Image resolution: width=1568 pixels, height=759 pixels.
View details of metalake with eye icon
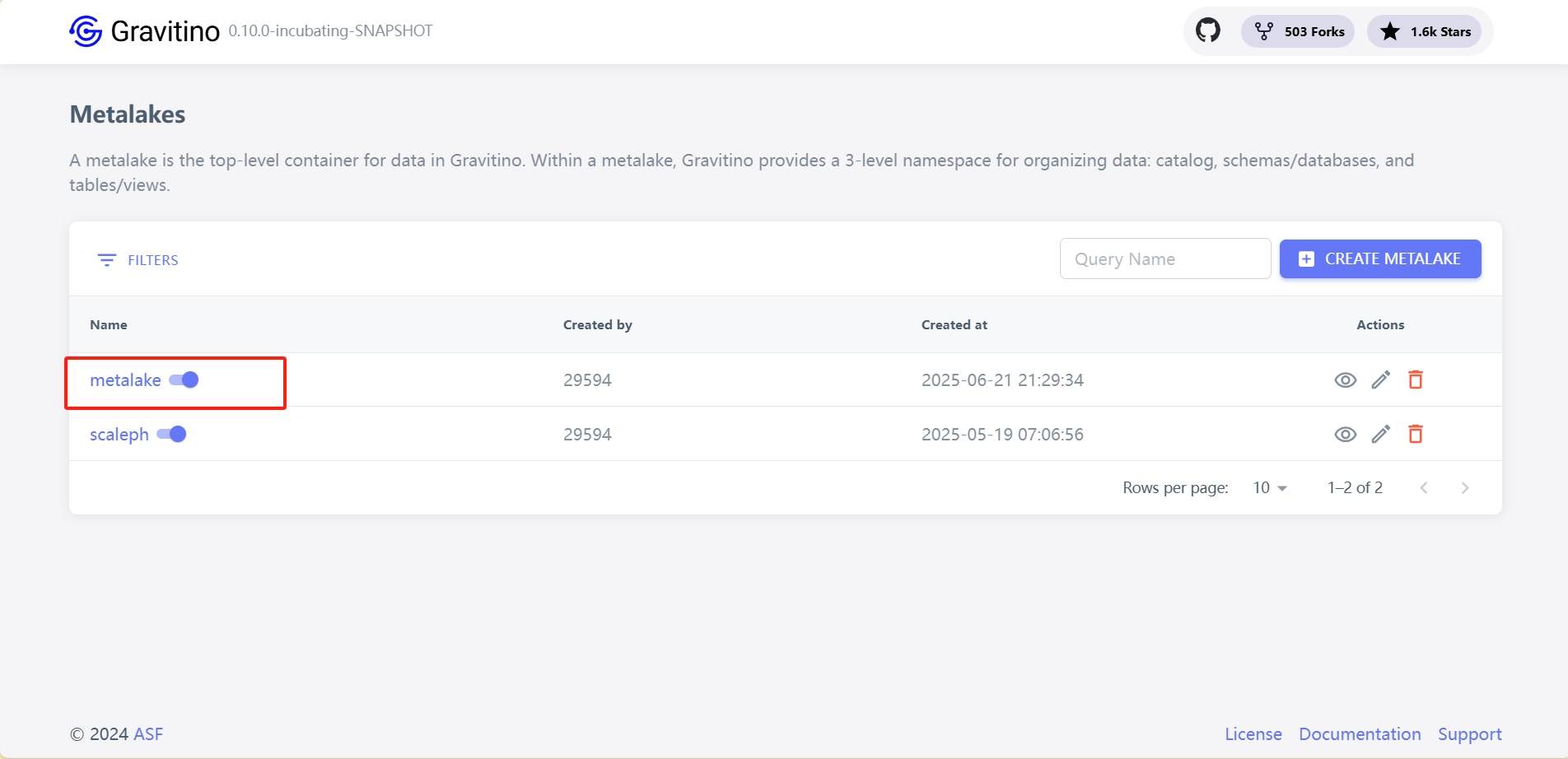click(x=1346, y=380)
